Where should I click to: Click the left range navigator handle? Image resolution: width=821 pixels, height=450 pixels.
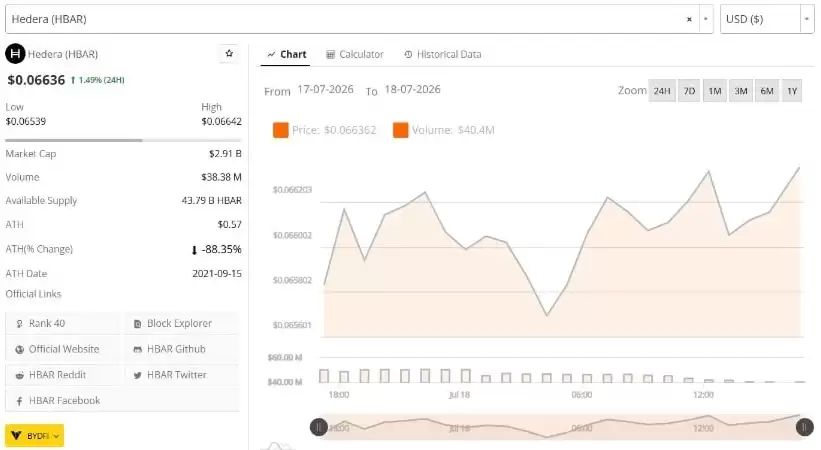(318, 427)
